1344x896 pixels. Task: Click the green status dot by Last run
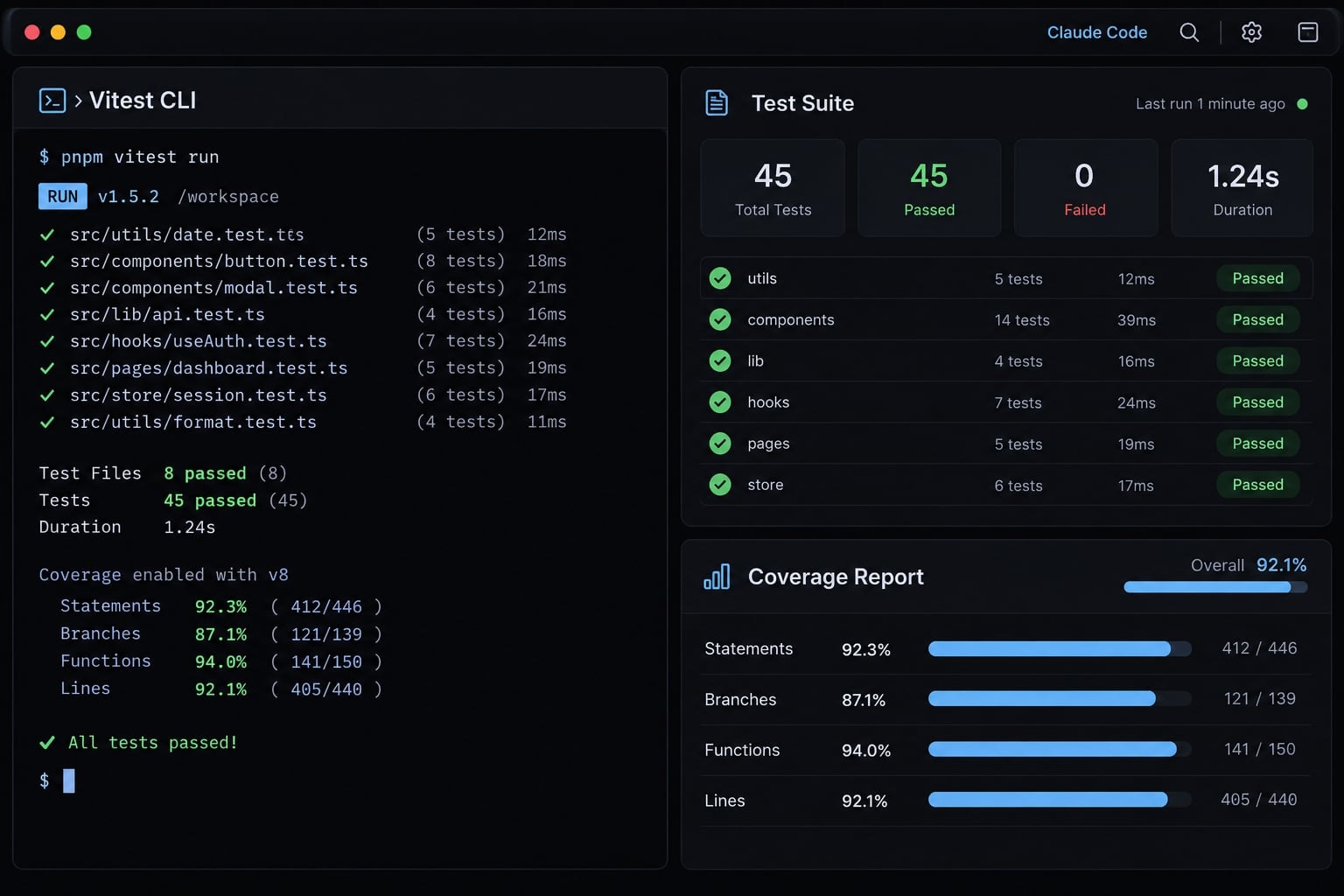coord(1302,104)
